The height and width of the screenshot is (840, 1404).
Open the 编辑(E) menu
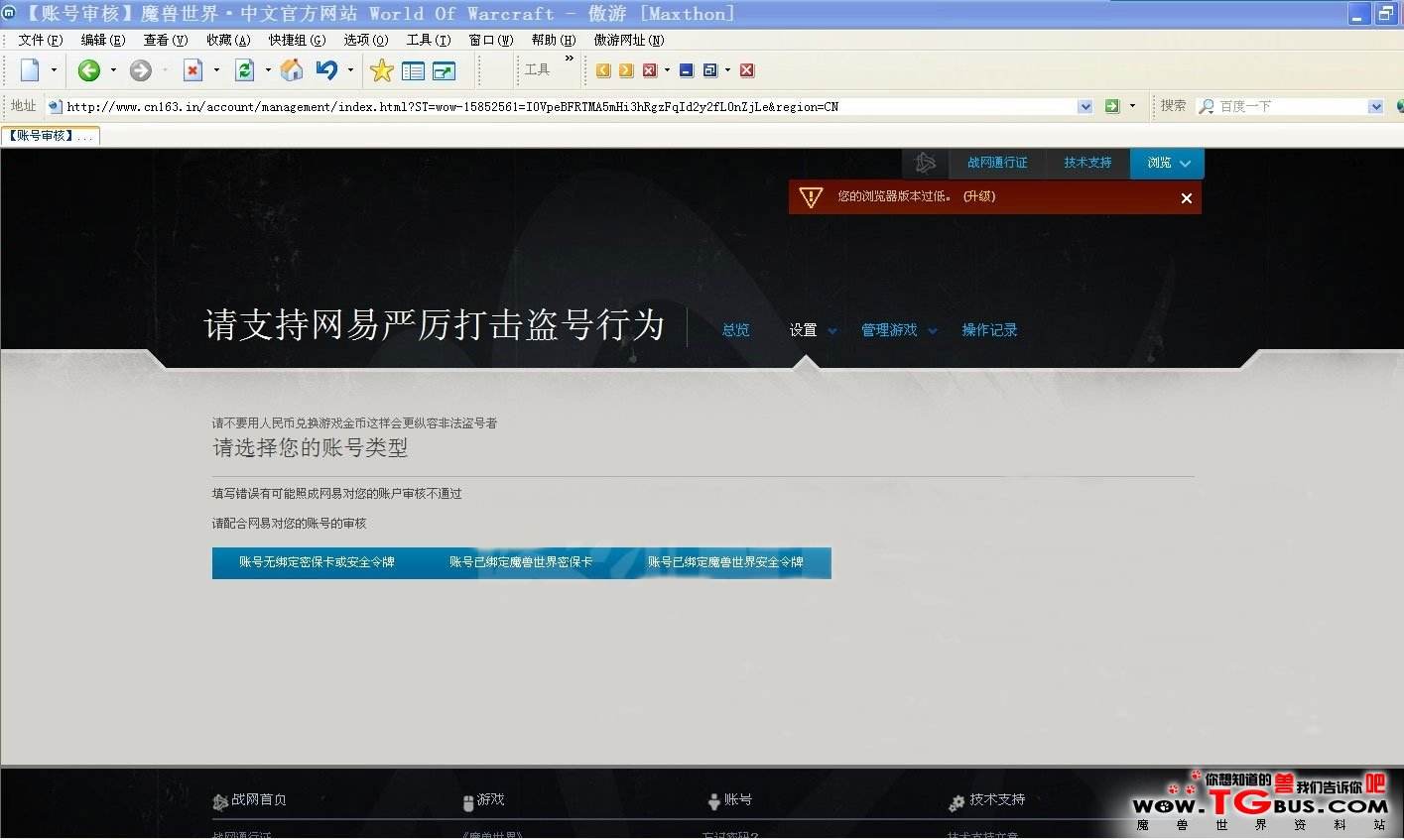click(103, 41)
